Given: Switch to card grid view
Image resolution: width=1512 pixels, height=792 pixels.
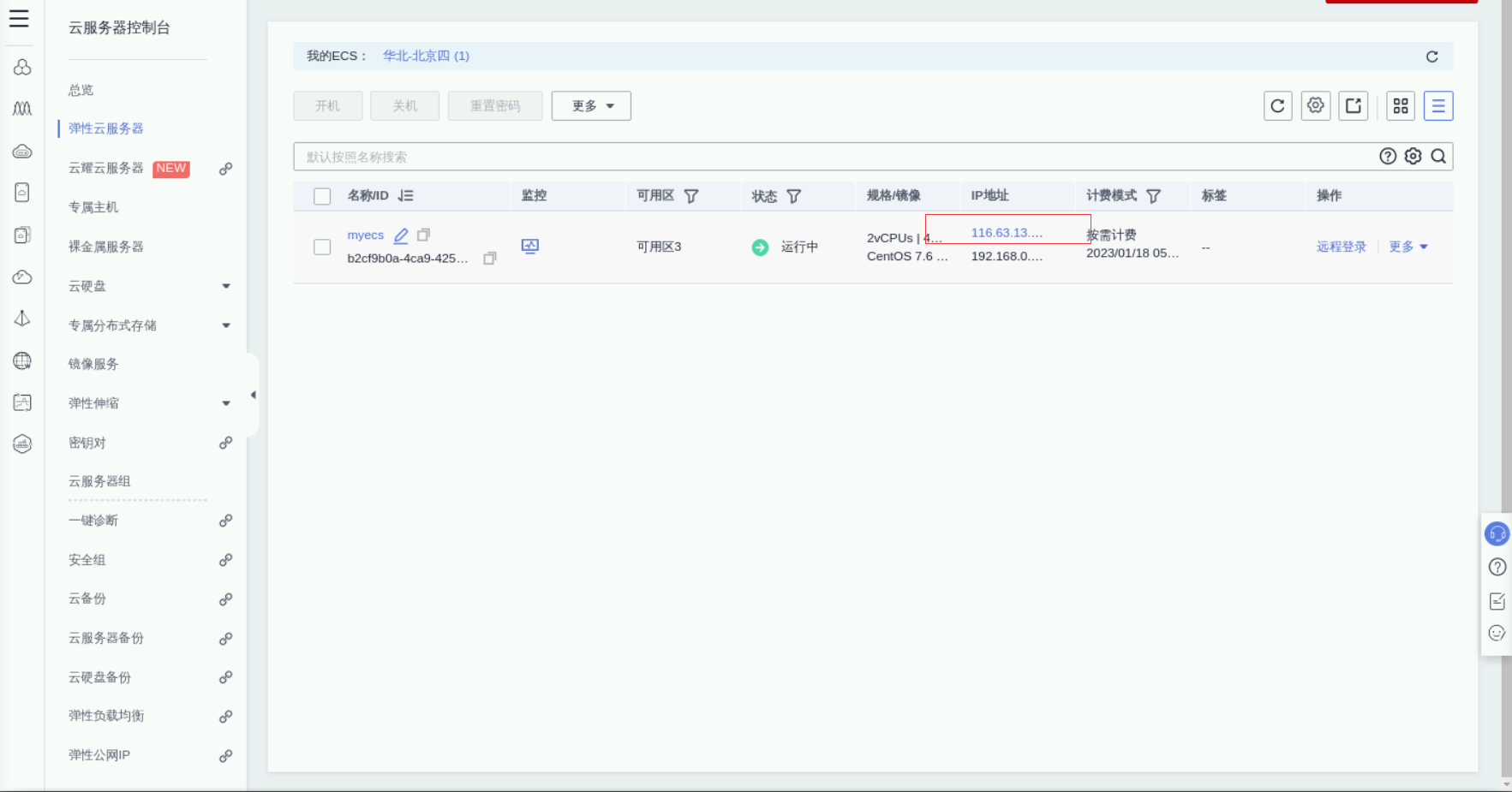Looking at the screenshot, I should pos(1401,106).
